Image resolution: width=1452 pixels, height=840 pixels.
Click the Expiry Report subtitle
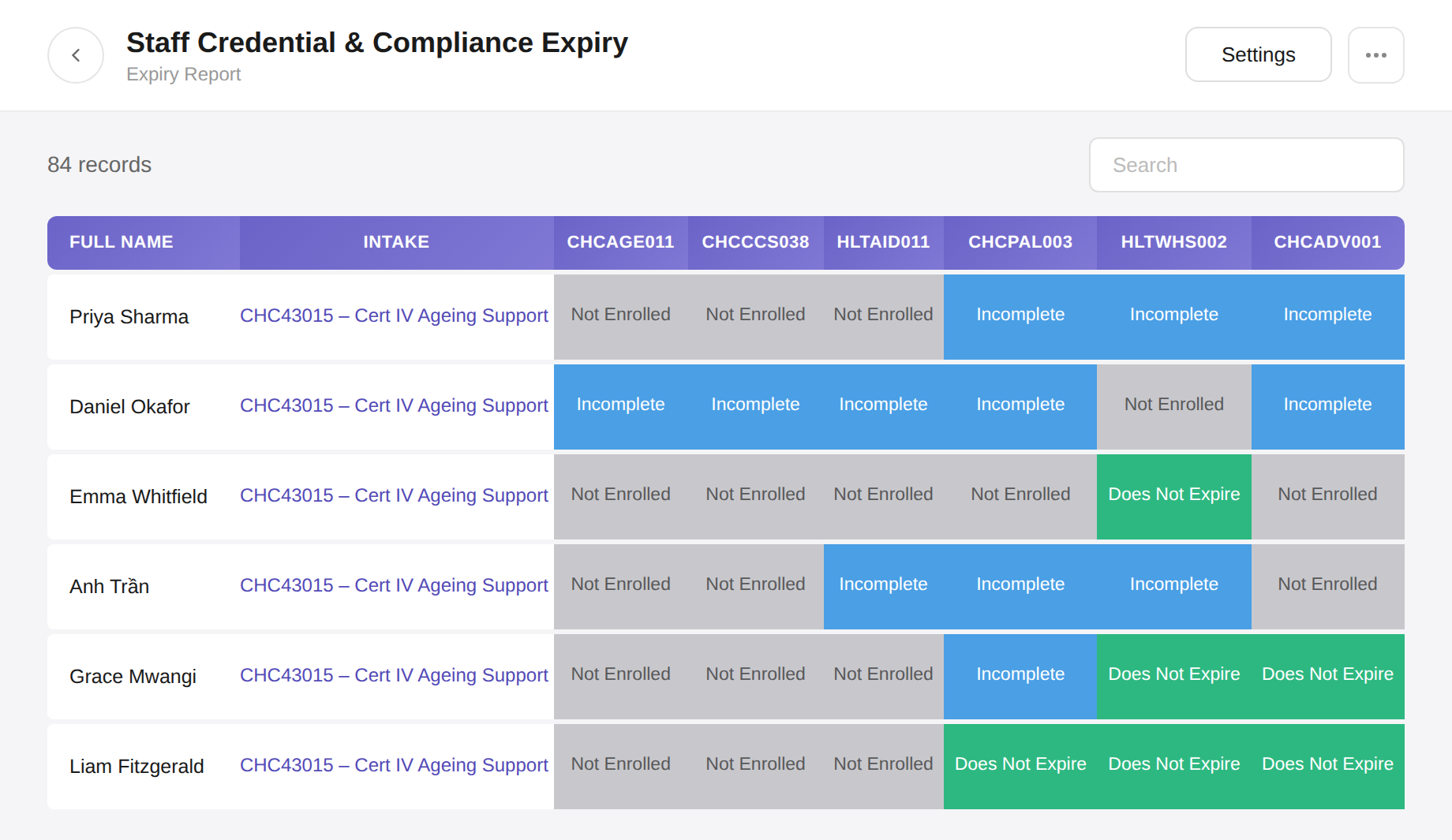pyautogui.click(x=183, y=74)
